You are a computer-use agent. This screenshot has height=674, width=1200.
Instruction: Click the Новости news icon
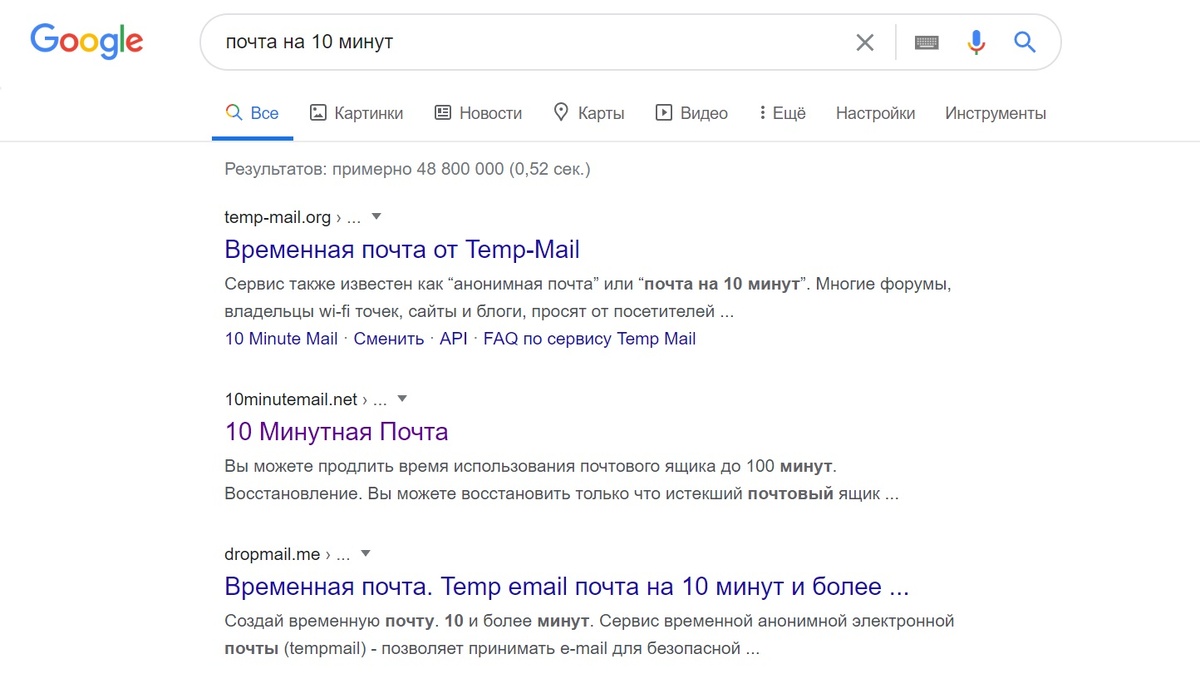(441, 112)
